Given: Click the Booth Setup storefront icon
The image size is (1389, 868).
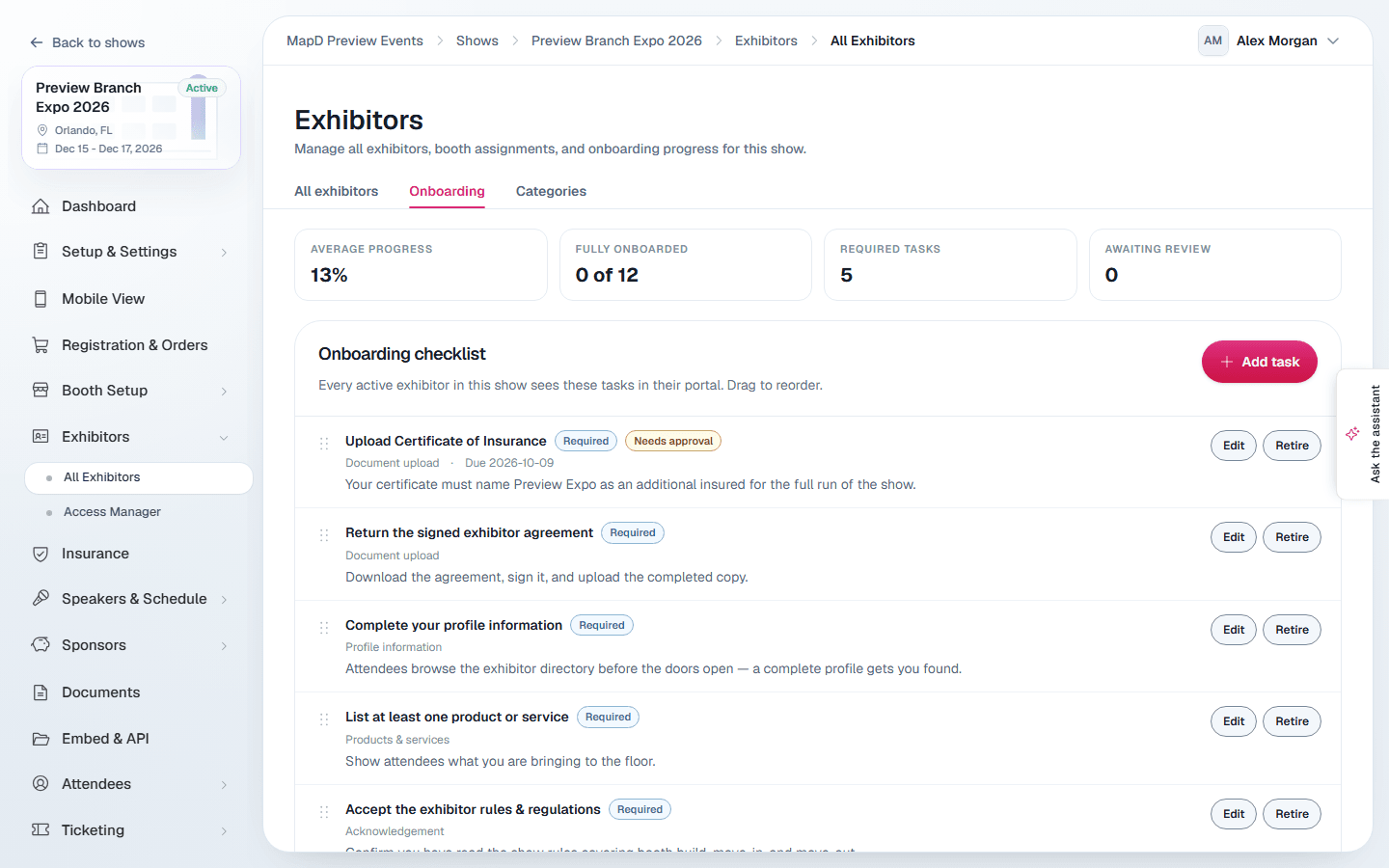Looking at the screenshot, I should [x=41, y=391].
